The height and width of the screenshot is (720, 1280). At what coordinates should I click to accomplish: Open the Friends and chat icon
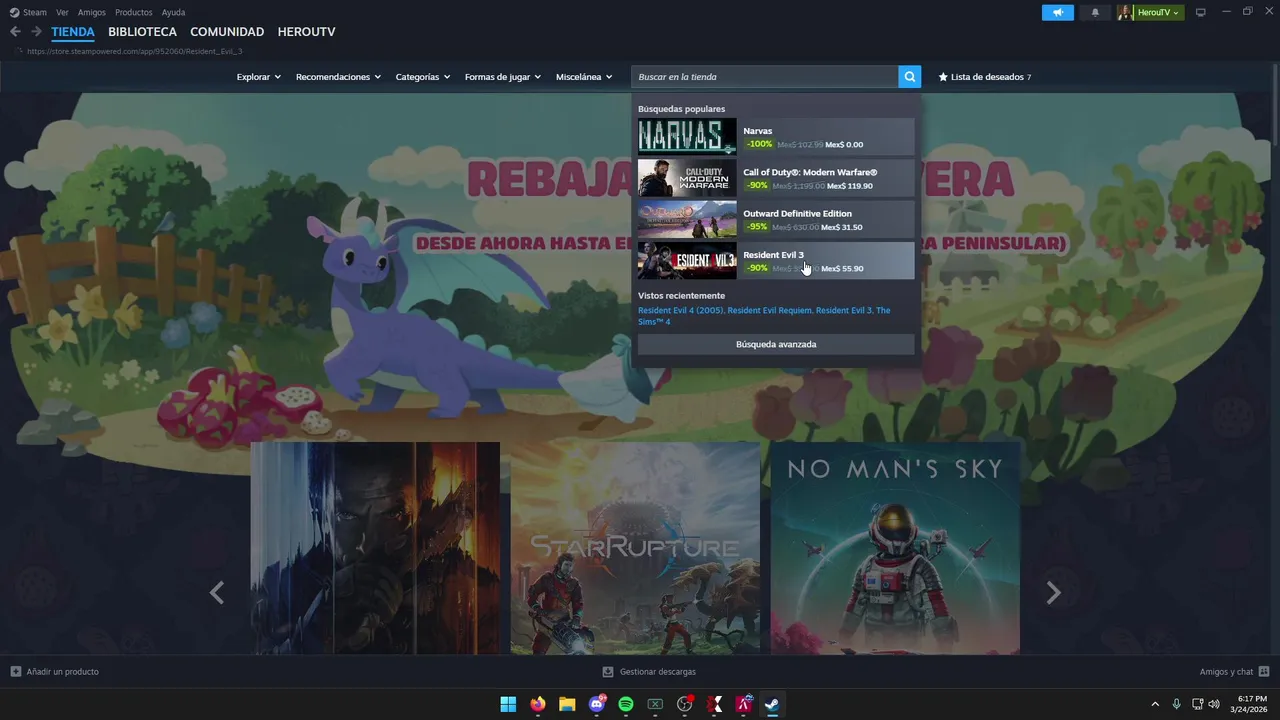1264,672
